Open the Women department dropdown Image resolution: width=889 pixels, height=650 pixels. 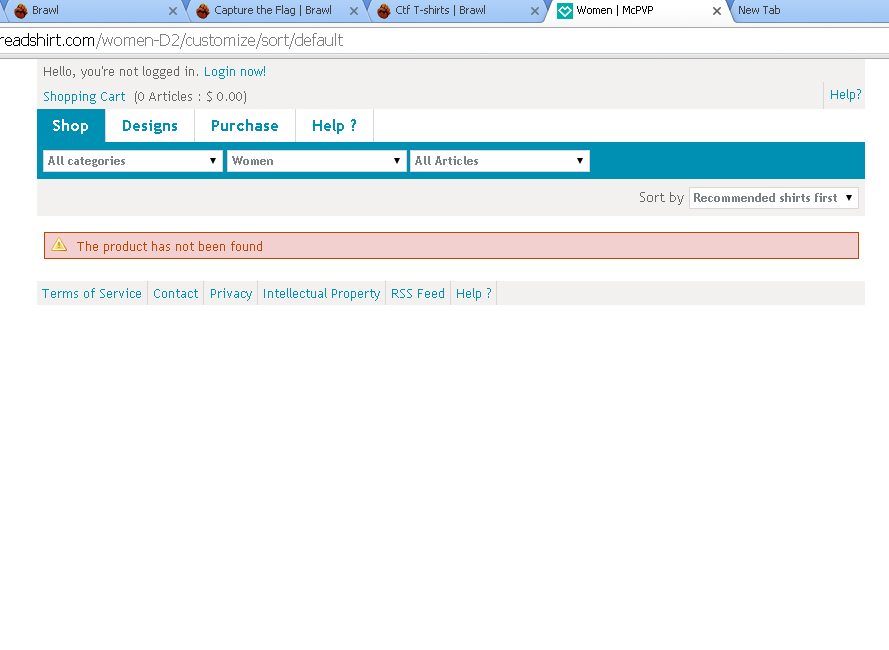(316, 161)
